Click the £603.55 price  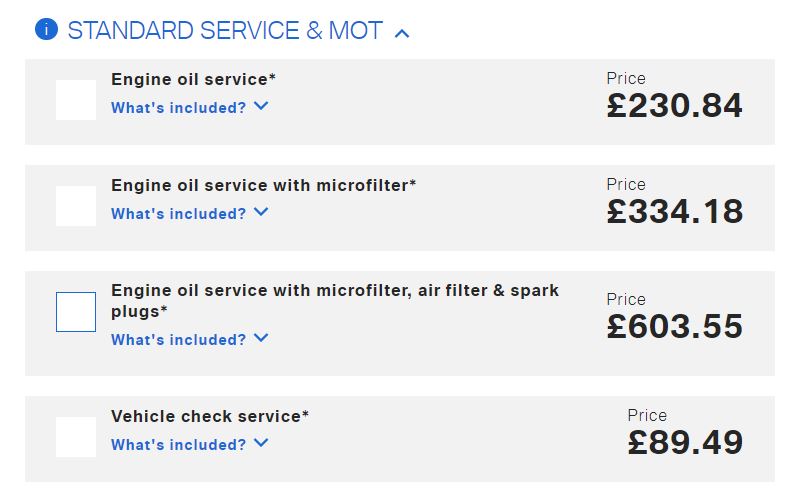tap(675, 327)
